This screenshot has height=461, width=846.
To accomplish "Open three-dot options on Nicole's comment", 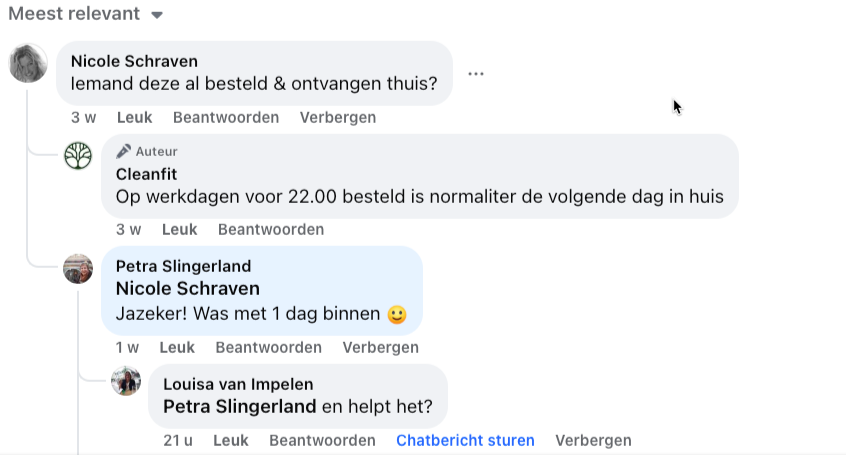I will click(x=475, y=73).
